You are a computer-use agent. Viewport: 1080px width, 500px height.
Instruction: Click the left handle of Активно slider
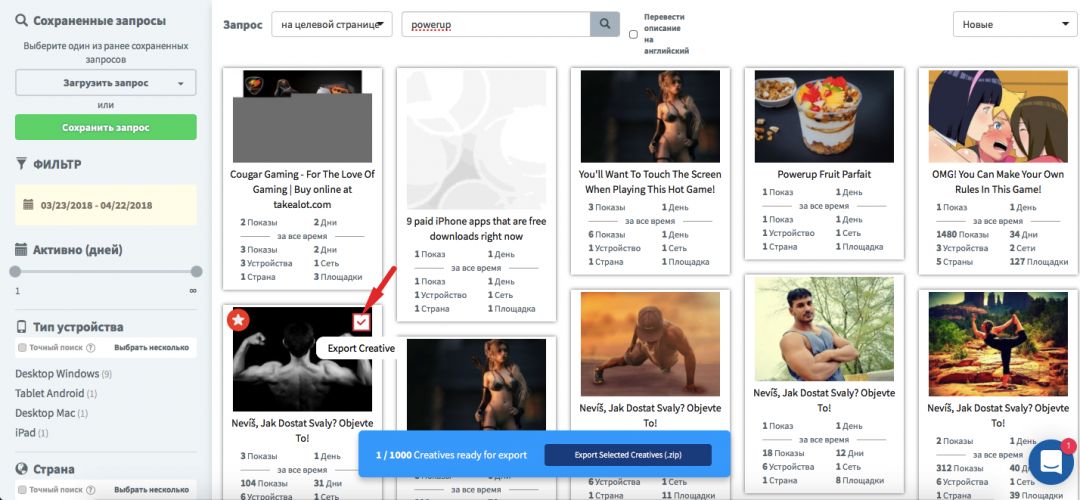[x=15, y=271]
